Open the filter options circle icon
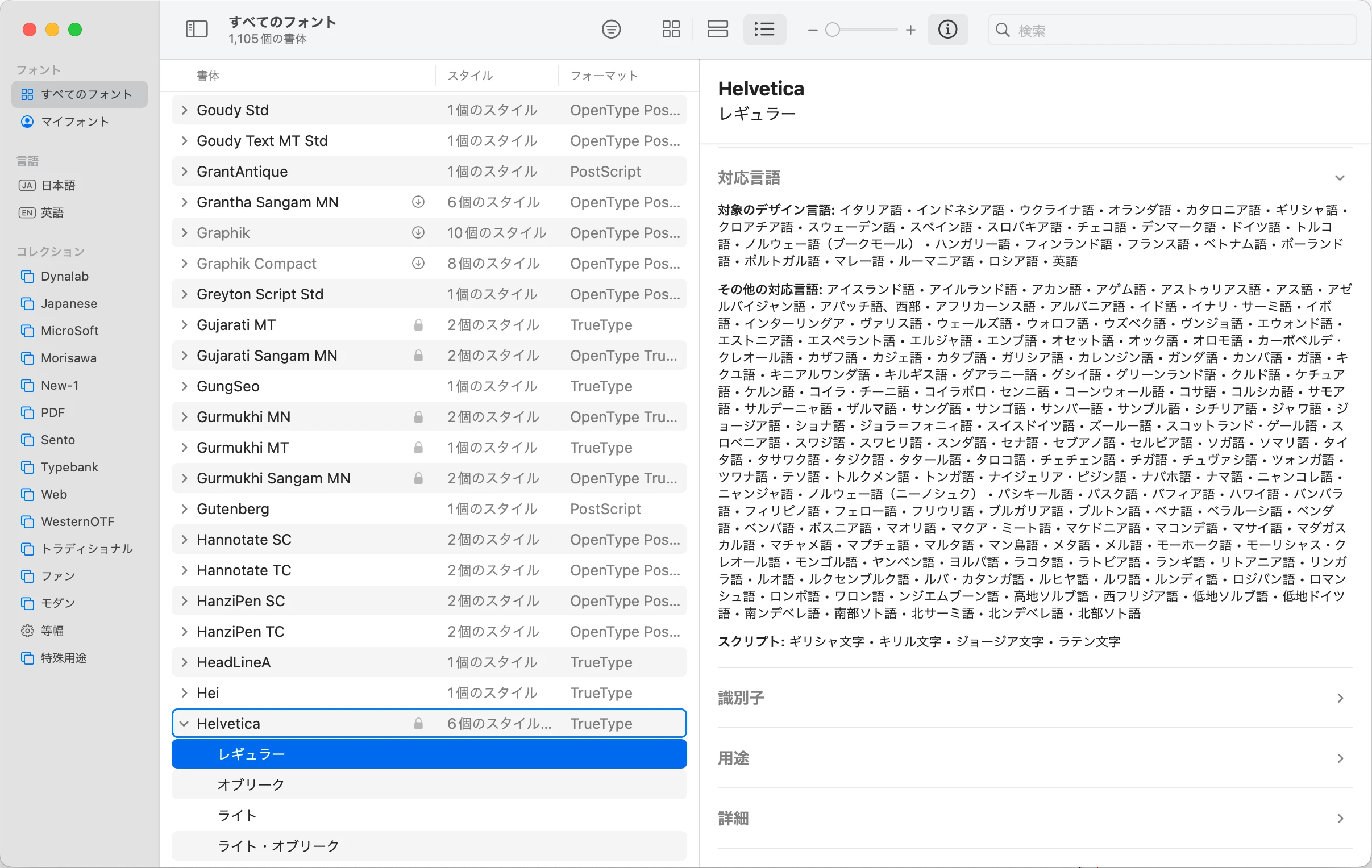The height and width of the screenshot is (868, 1372). tap(611, 29)
